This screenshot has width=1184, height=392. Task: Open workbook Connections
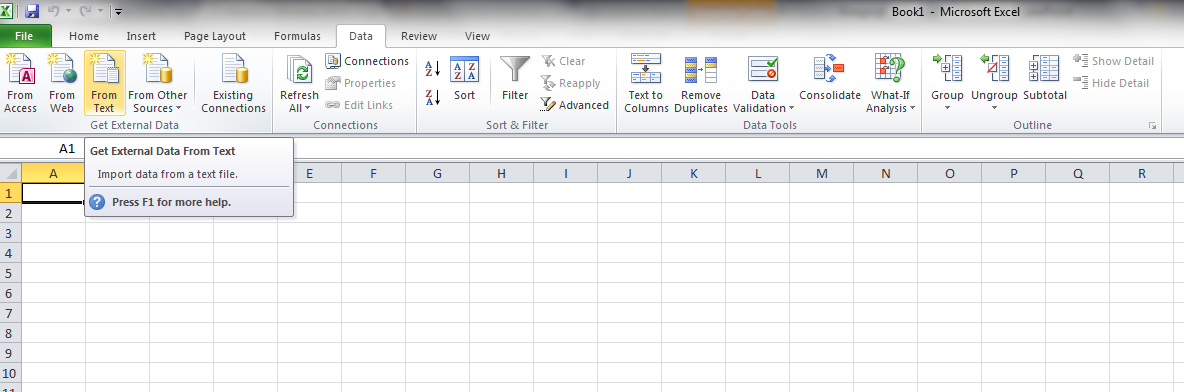click(367, 61)
